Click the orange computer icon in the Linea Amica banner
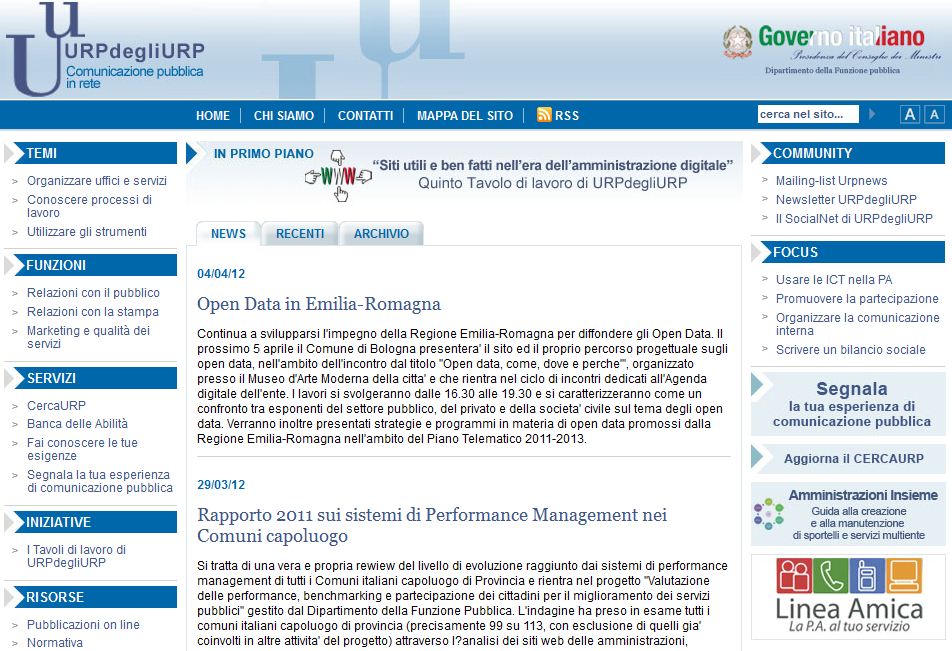The image size is (952, 651). [x=904, y=575]
